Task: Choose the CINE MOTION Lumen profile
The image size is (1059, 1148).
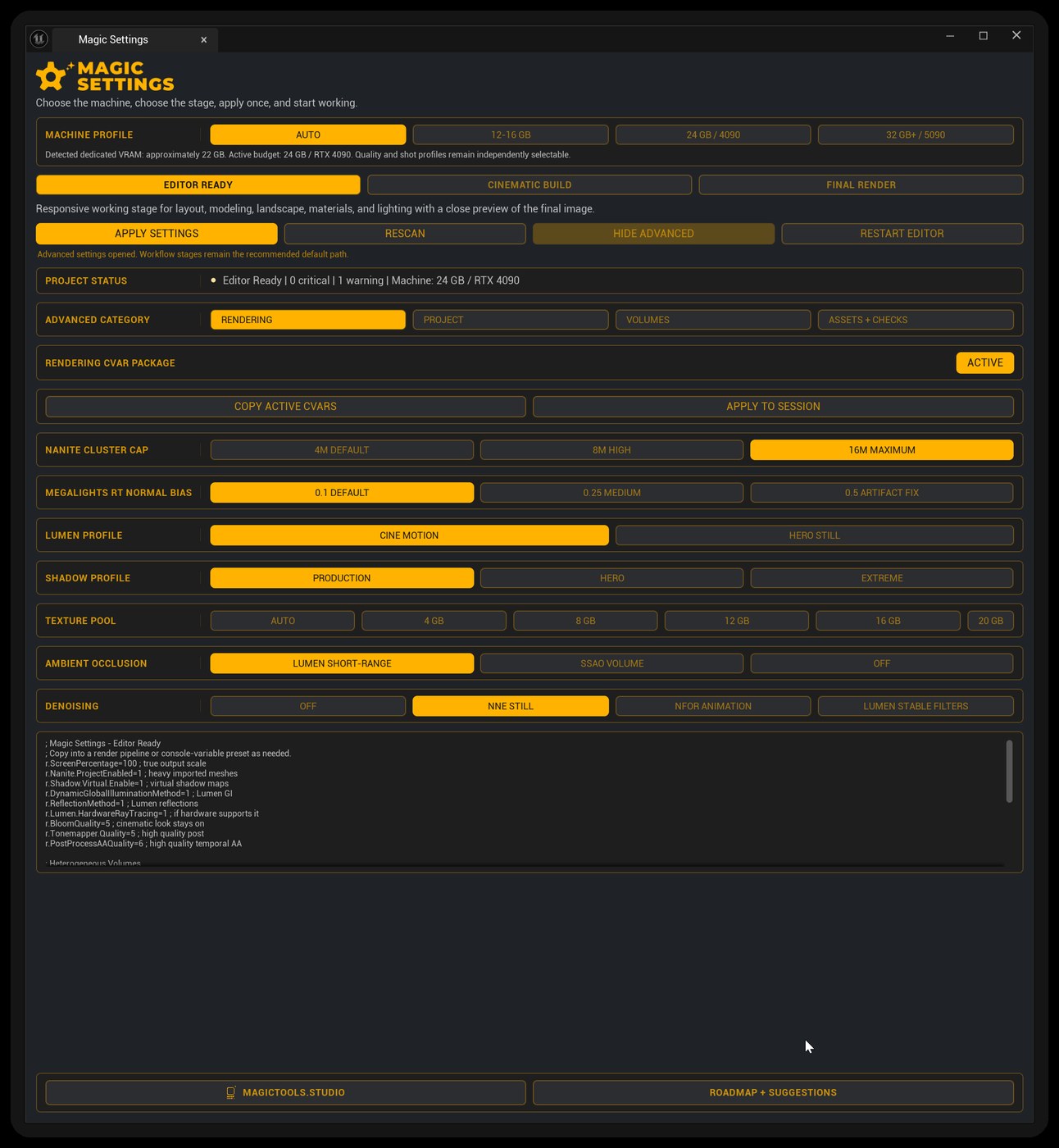Action: [x=409, y=535]
